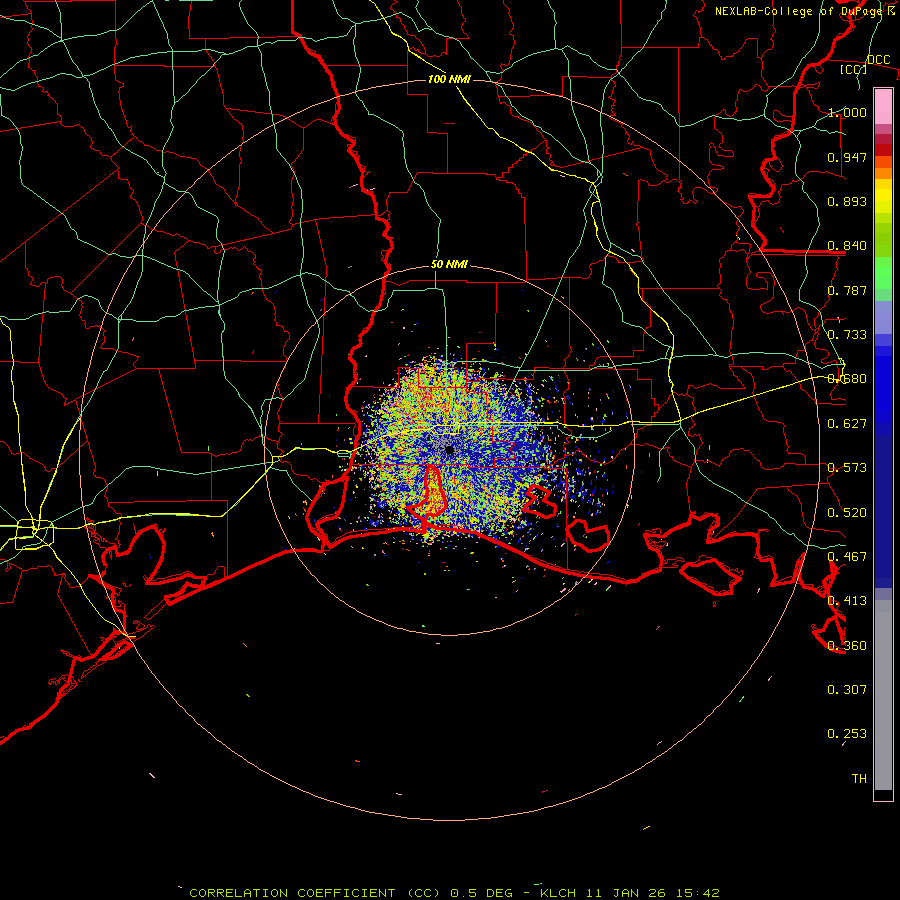This screenshot has width=900, height=900.
Task: Select the 0.360 scale value
Action: pyautogui.click(x=847, y=646)
